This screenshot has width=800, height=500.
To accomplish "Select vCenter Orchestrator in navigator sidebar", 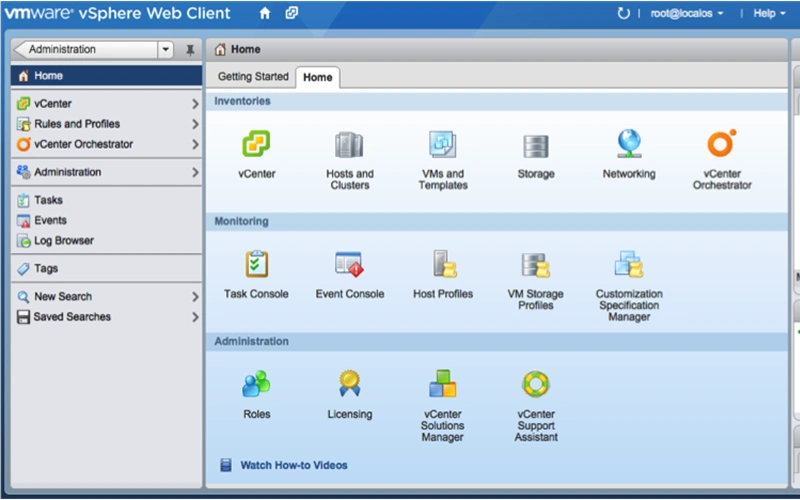I will [106, 144].
